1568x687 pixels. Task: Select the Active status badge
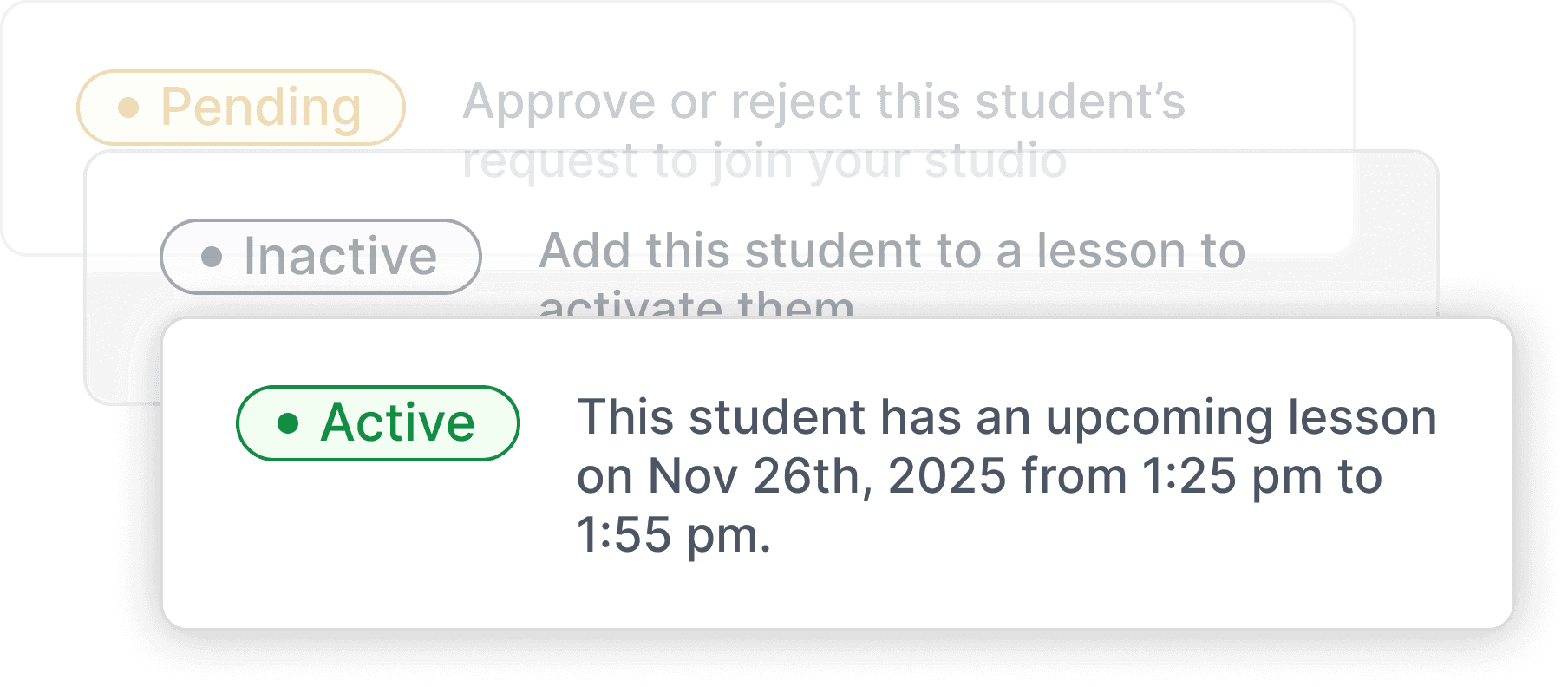coord(378,423)
